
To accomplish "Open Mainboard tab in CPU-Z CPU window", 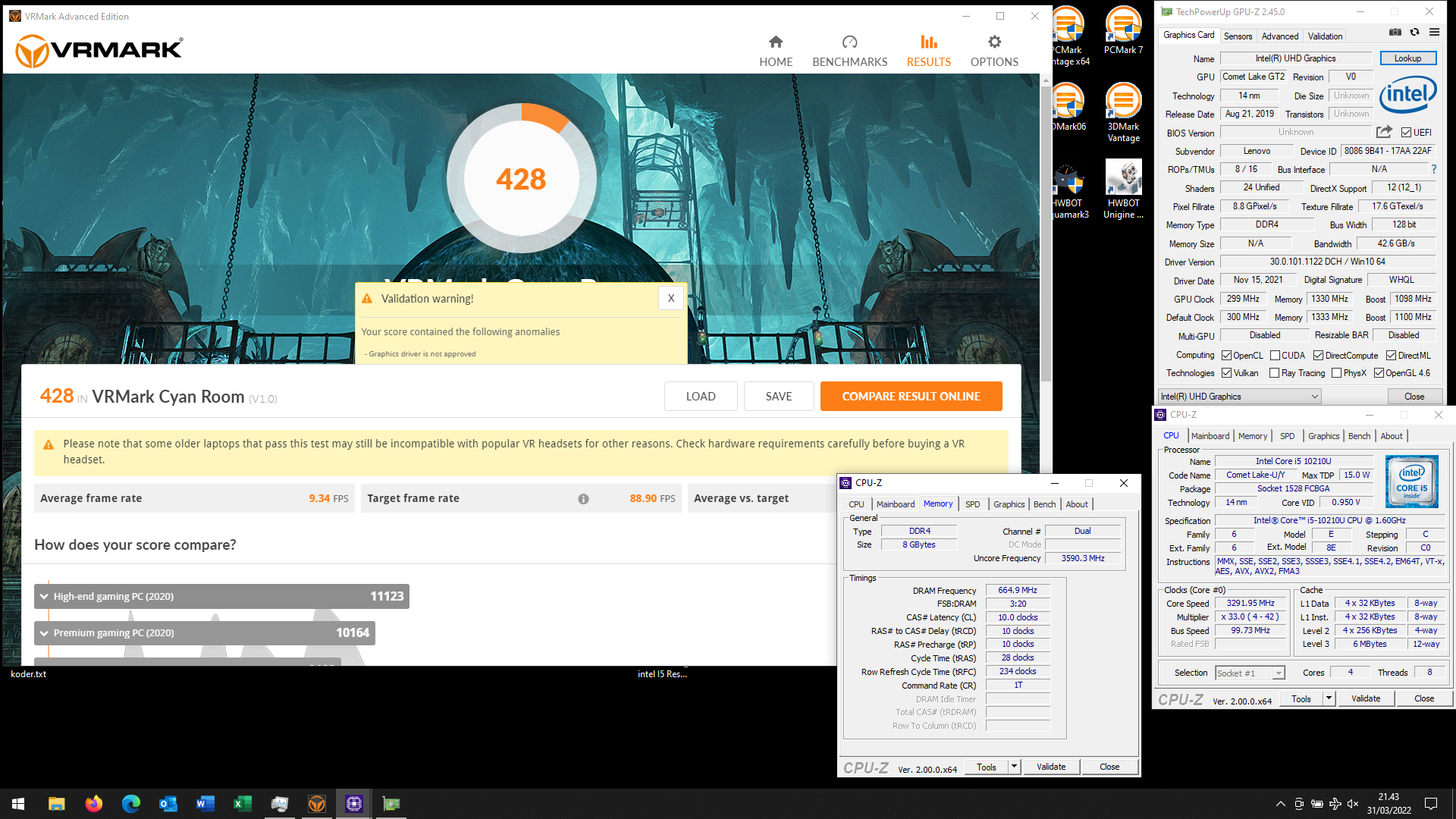I will [x=1210, y=436].
